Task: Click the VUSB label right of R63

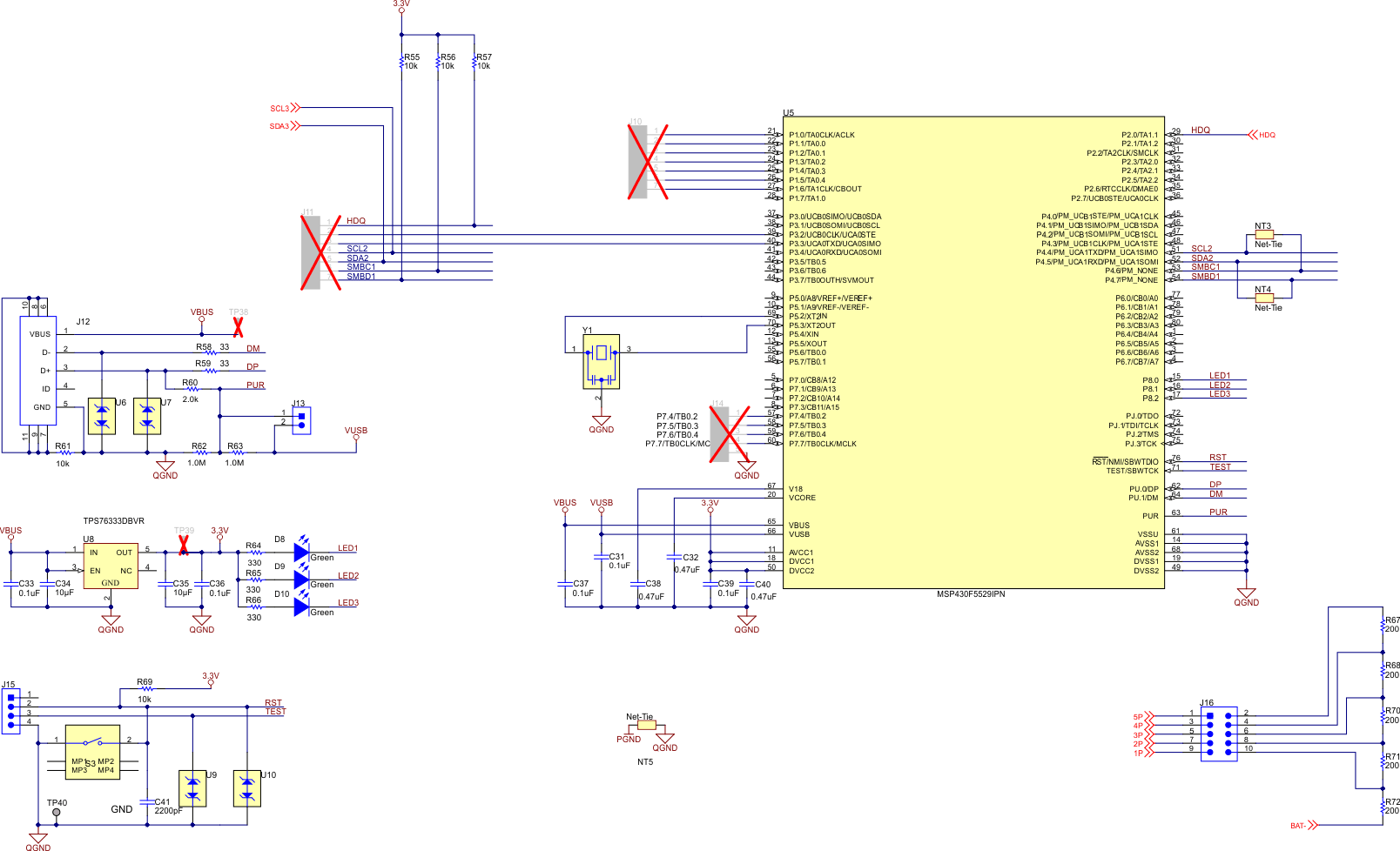Action: (x=356, y=431)
